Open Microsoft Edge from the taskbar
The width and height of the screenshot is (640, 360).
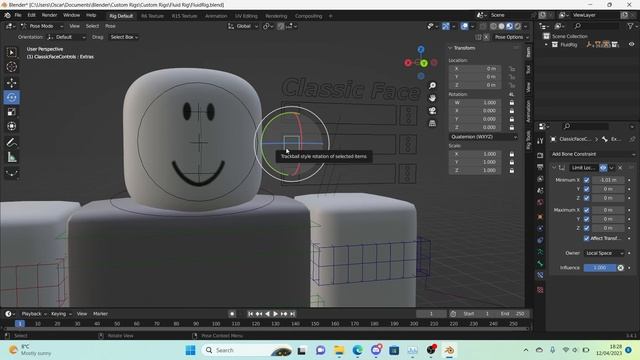pyautogui.click(x=358, y=350)
